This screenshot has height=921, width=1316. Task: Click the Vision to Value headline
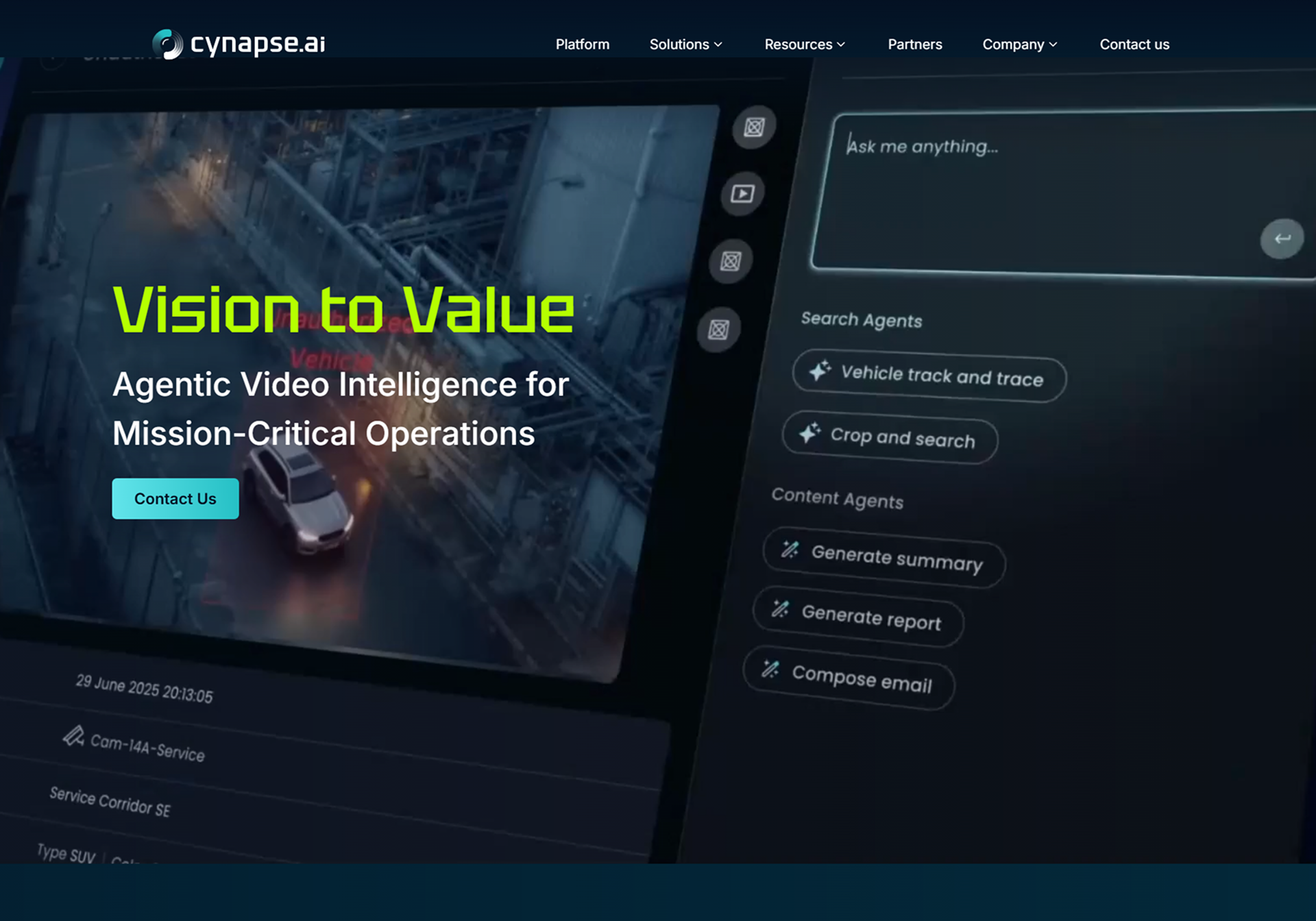tap(343, 310)
